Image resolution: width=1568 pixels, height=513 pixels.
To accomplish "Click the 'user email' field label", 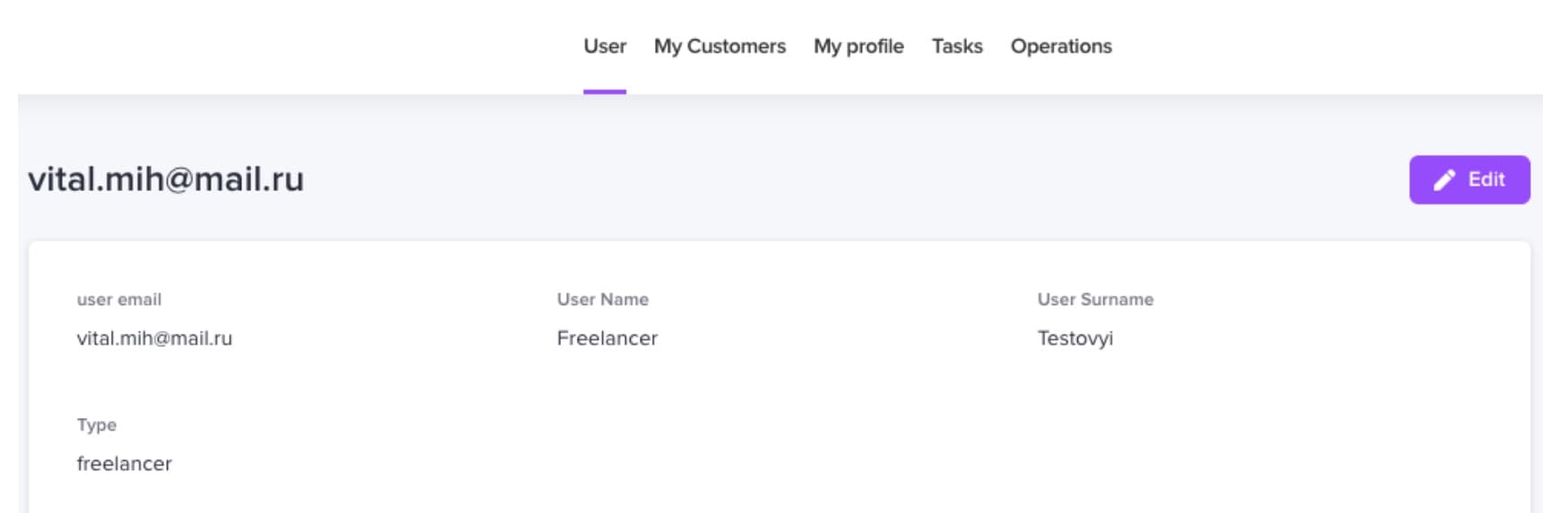I will tap(119, 300).
